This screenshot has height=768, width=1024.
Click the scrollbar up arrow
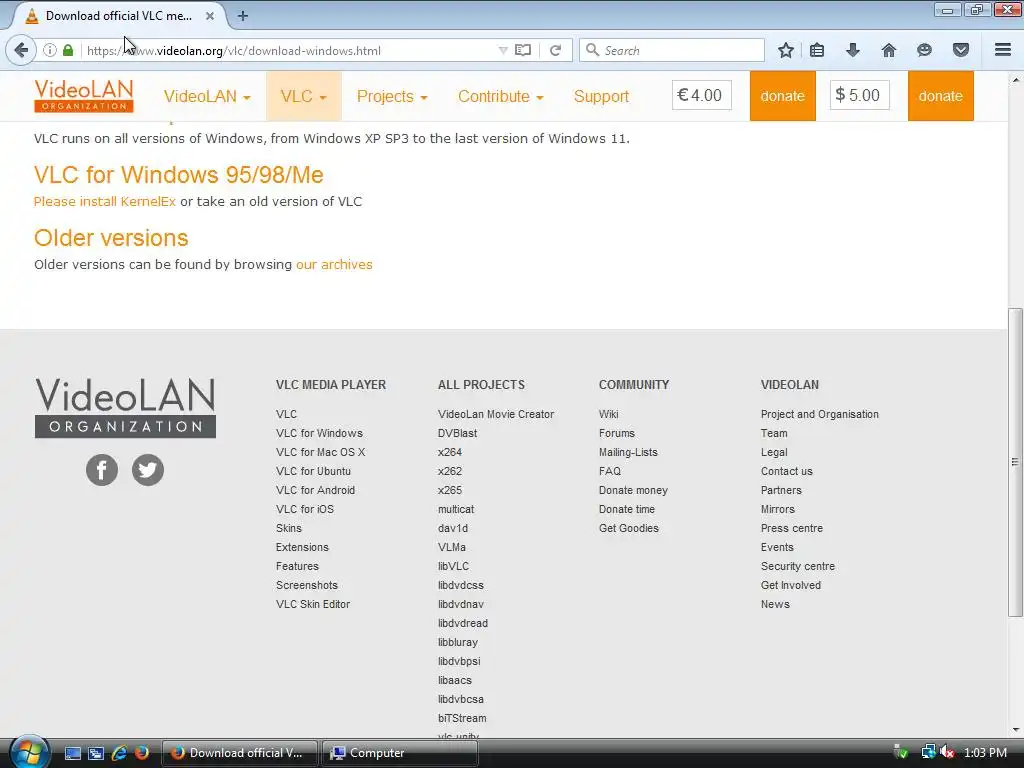[x=1015, y=80]
